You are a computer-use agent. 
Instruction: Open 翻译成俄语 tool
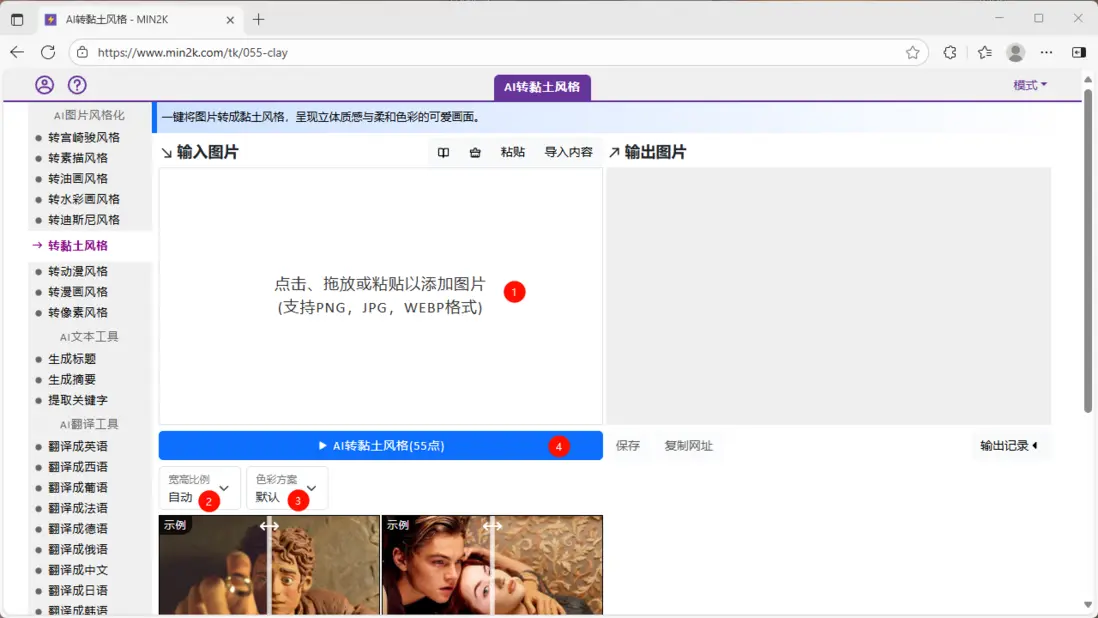coord(78,549)
